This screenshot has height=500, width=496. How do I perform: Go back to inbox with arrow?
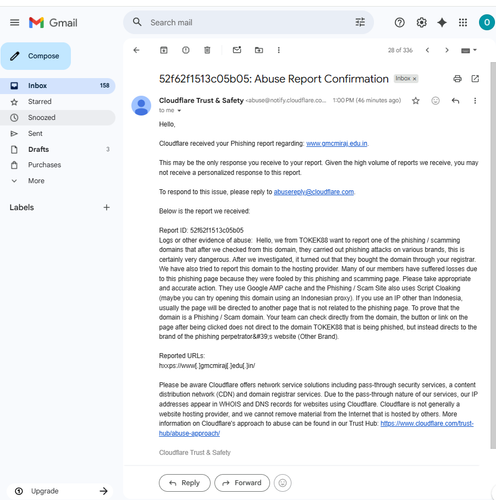click(136, 50)
